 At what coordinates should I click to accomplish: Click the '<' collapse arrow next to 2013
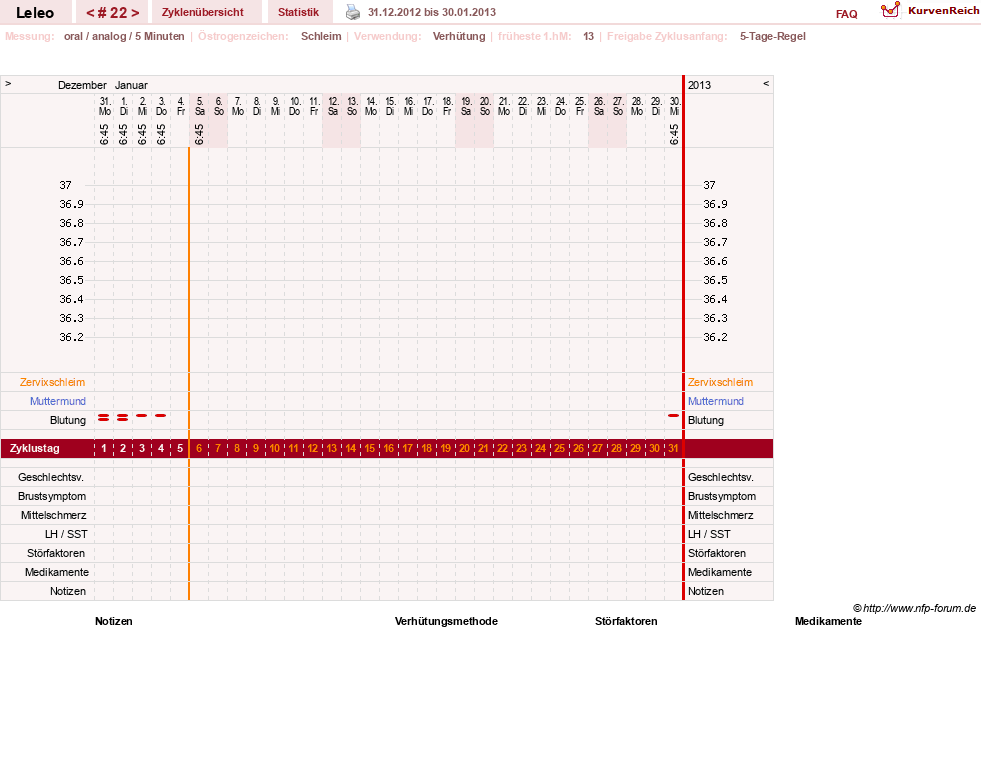(766, 83)
